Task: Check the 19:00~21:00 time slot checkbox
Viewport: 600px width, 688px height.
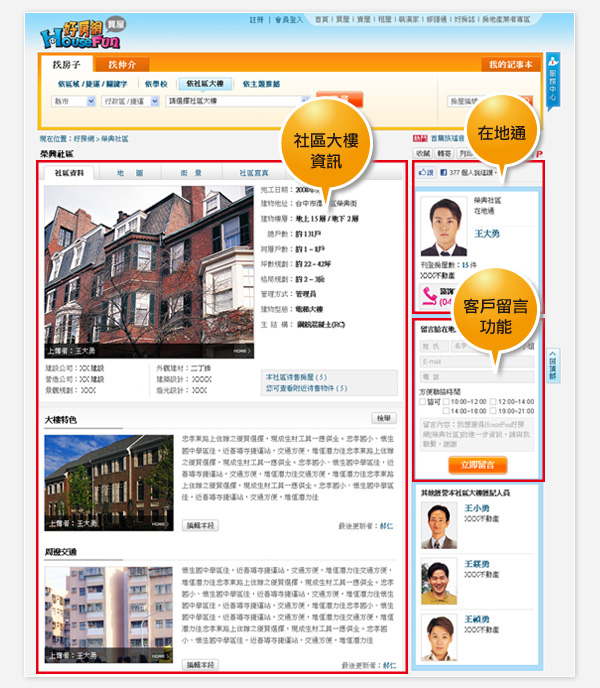Action: pos(493,411)
